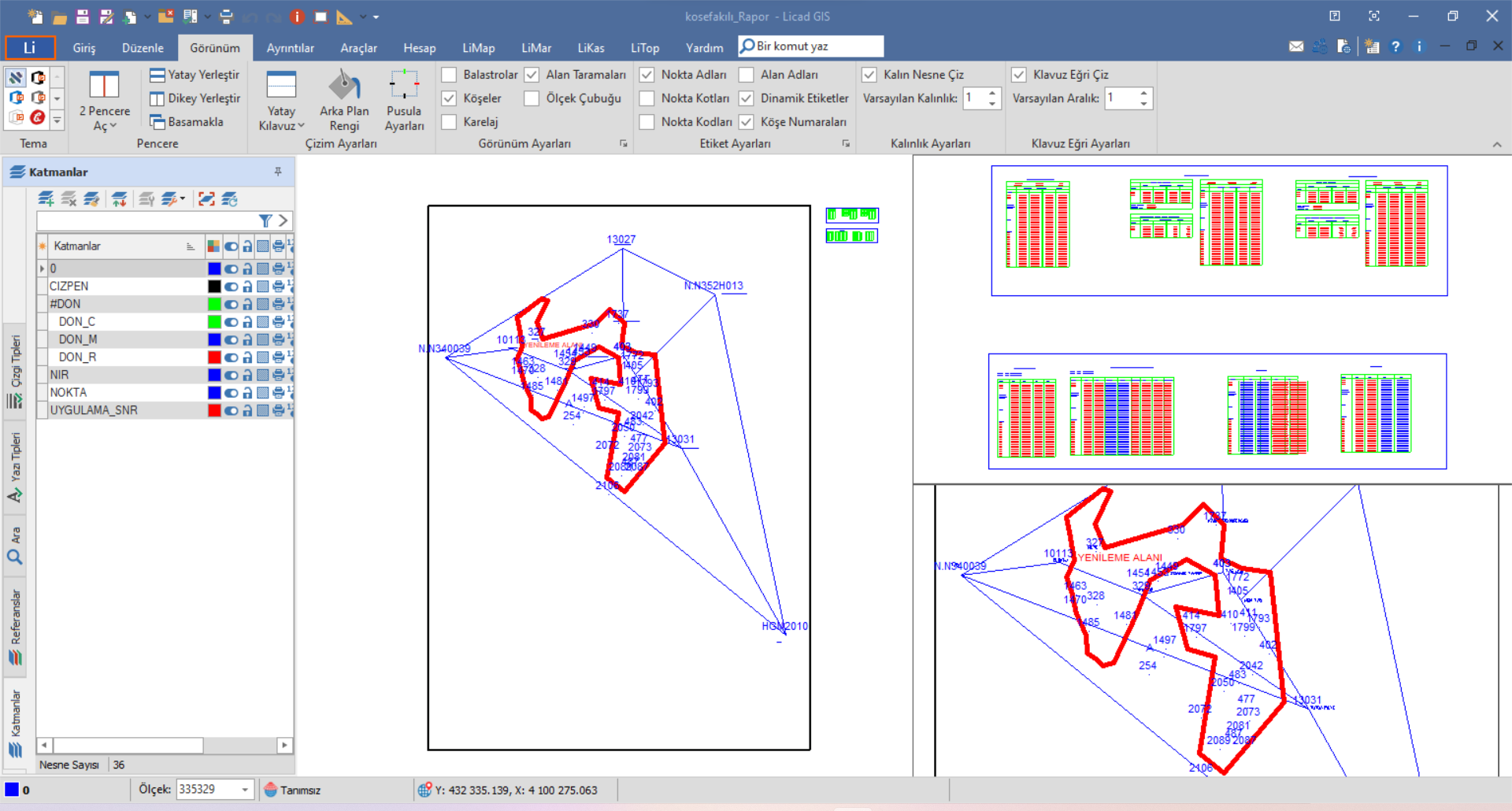Image resolution: width=1512 pixels, height=811 pixels.
Task: Open the Yardım tab
Action: point(704,48)
